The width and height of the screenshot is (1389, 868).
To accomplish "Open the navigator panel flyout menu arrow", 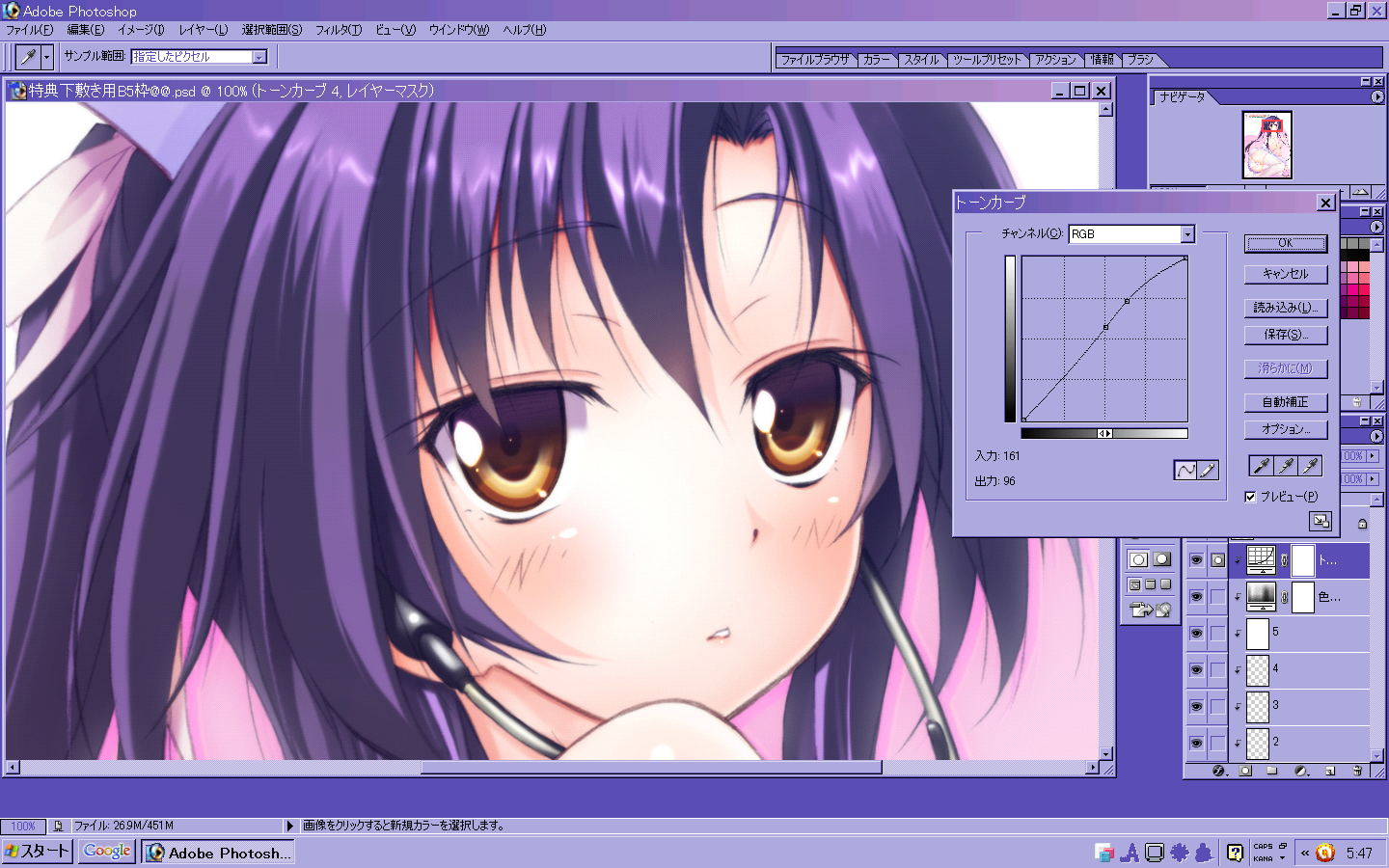I will 1376,96.
